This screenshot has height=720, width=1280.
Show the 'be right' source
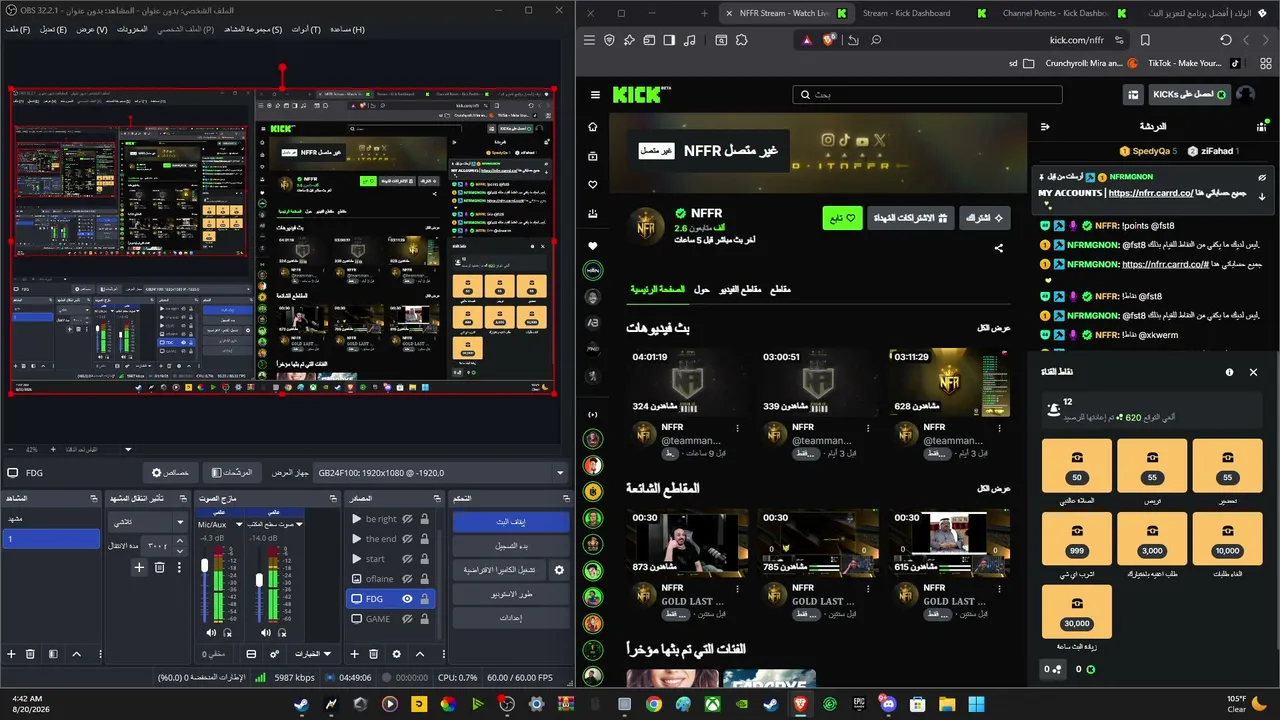[x=407, y=519]
